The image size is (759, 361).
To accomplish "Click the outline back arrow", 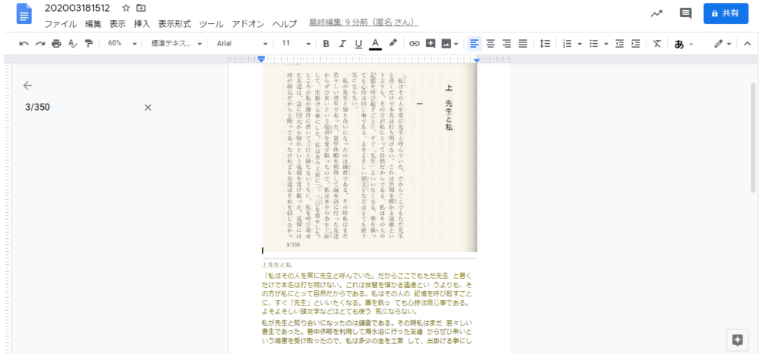I will tap(28, 86).
